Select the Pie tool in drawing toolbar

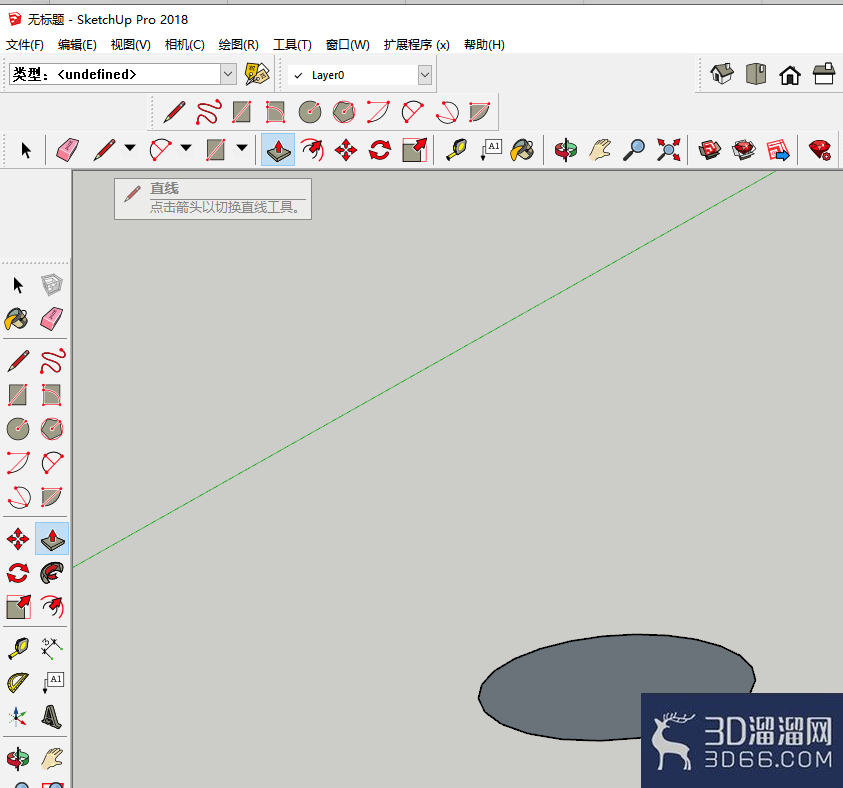[480, 112]
